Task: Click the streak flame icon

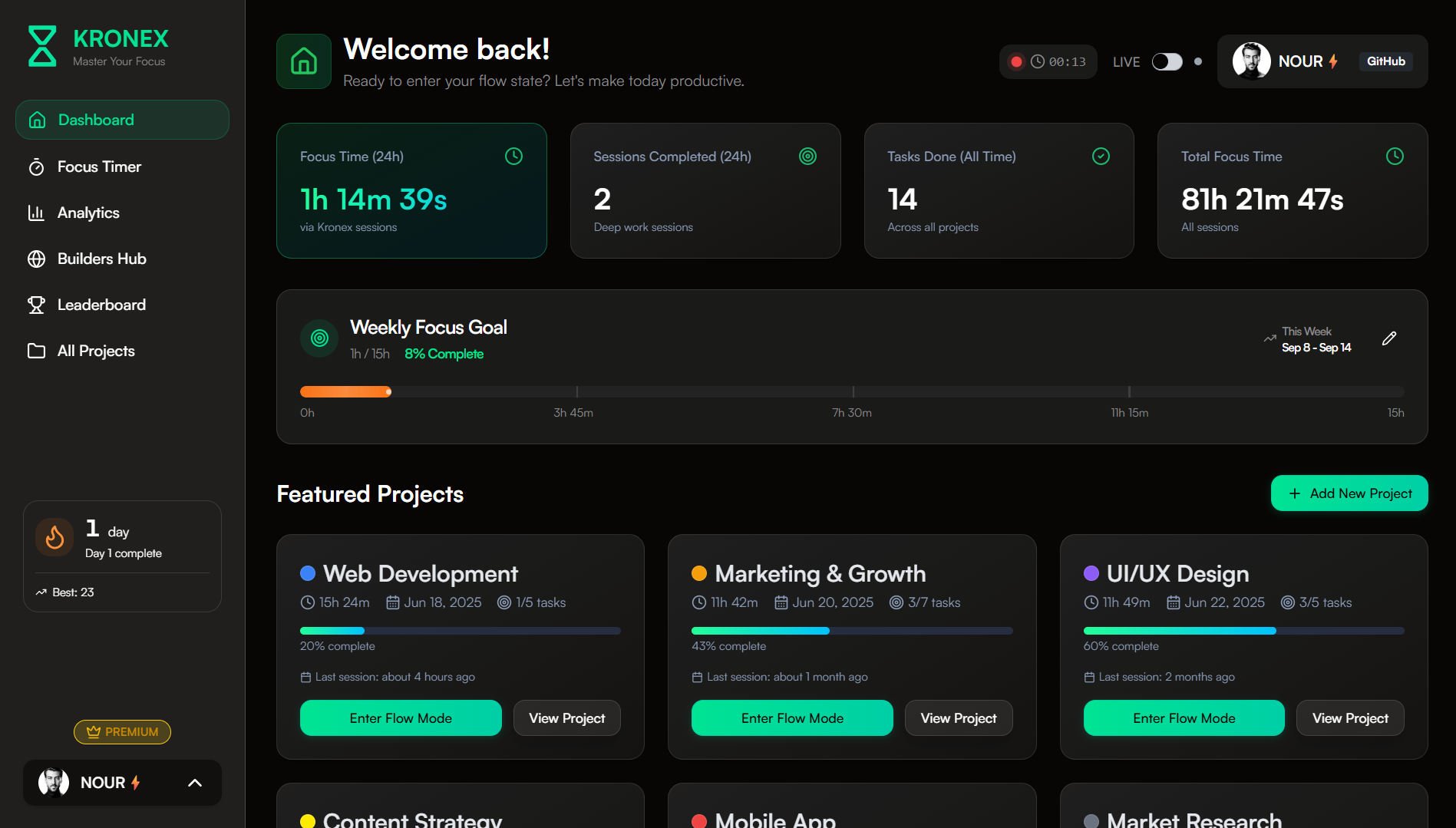Action: pos(54,537)
